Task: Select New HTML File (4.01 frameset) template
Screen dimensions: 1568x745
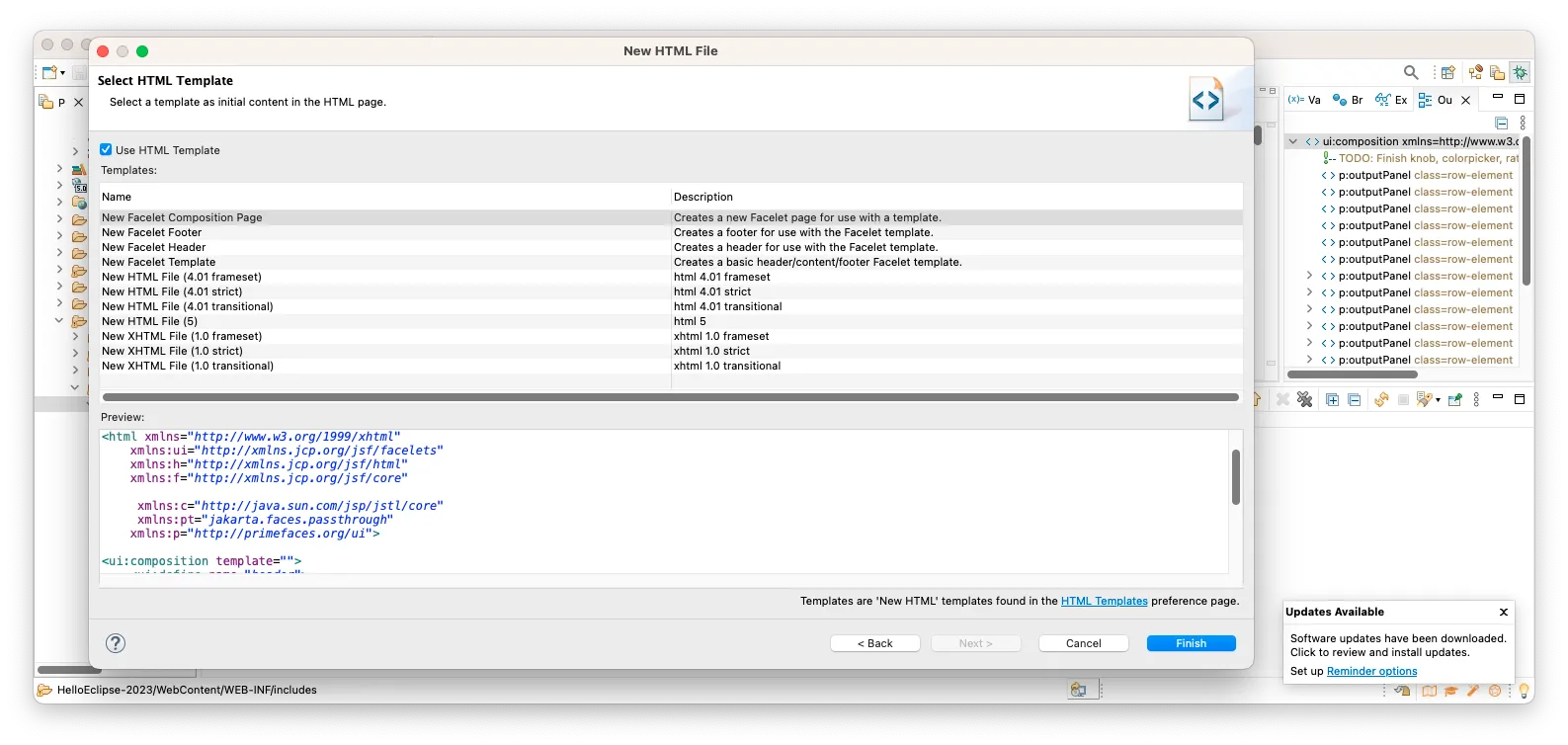Action: (671, 277)
